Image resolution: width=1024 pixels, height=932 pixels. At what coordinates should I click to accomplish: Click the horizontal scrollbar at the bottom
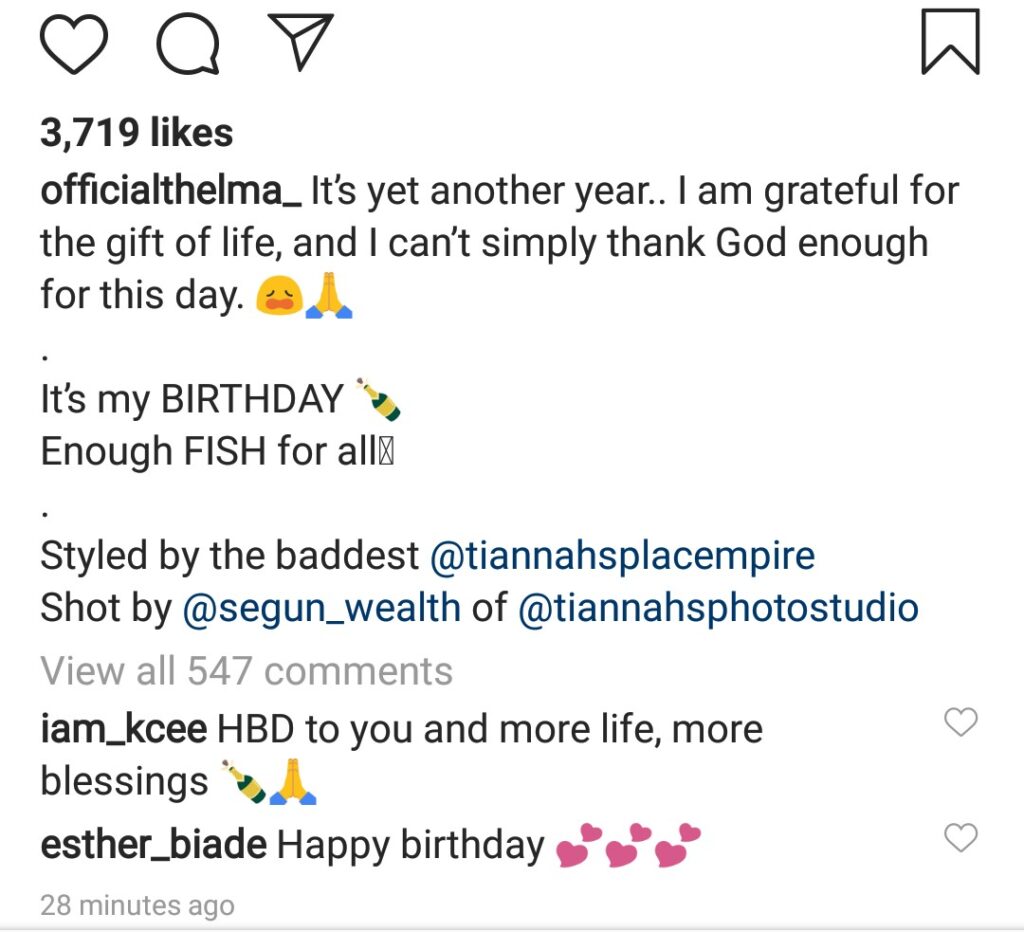tap(512, 928)
